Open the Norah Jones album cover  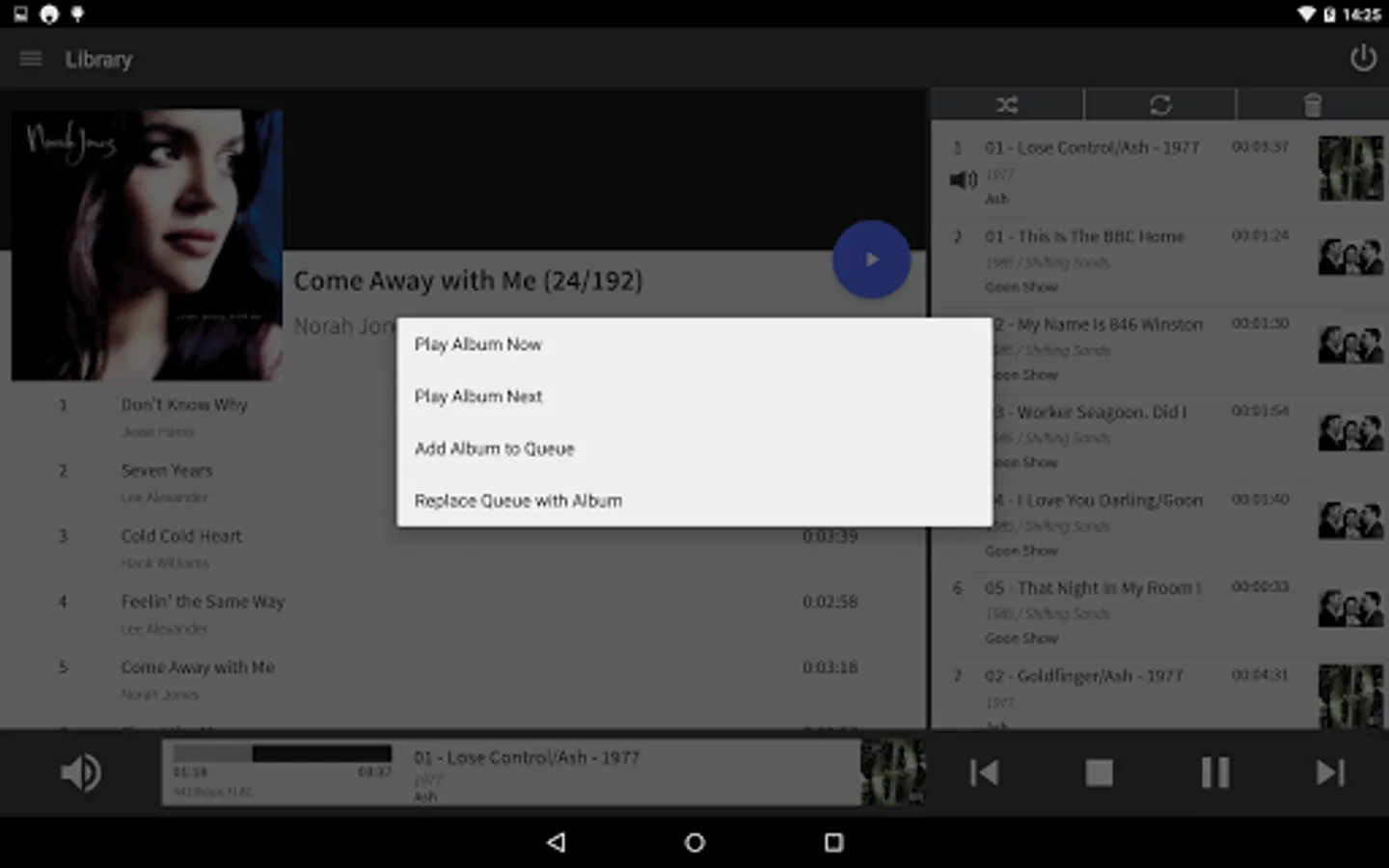click(147, 244)
